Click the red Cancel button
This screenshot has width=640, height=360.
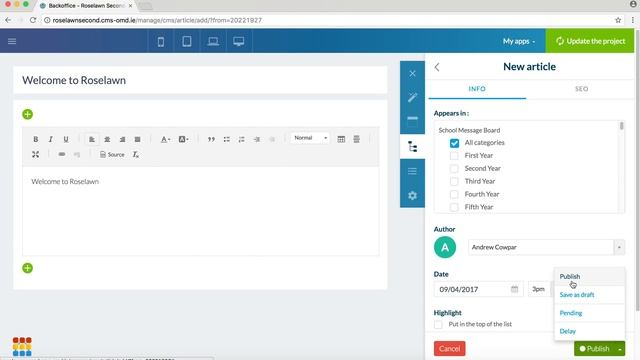(449, 349)
